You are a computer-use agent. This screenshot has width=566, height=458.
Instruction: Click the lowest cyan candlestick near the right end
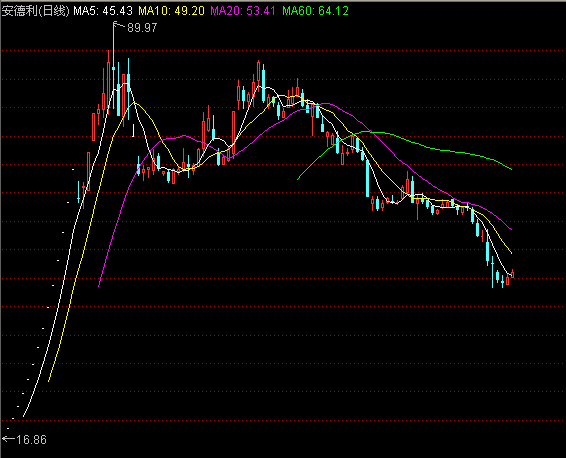pyautogui.click(x=492, y=272)
